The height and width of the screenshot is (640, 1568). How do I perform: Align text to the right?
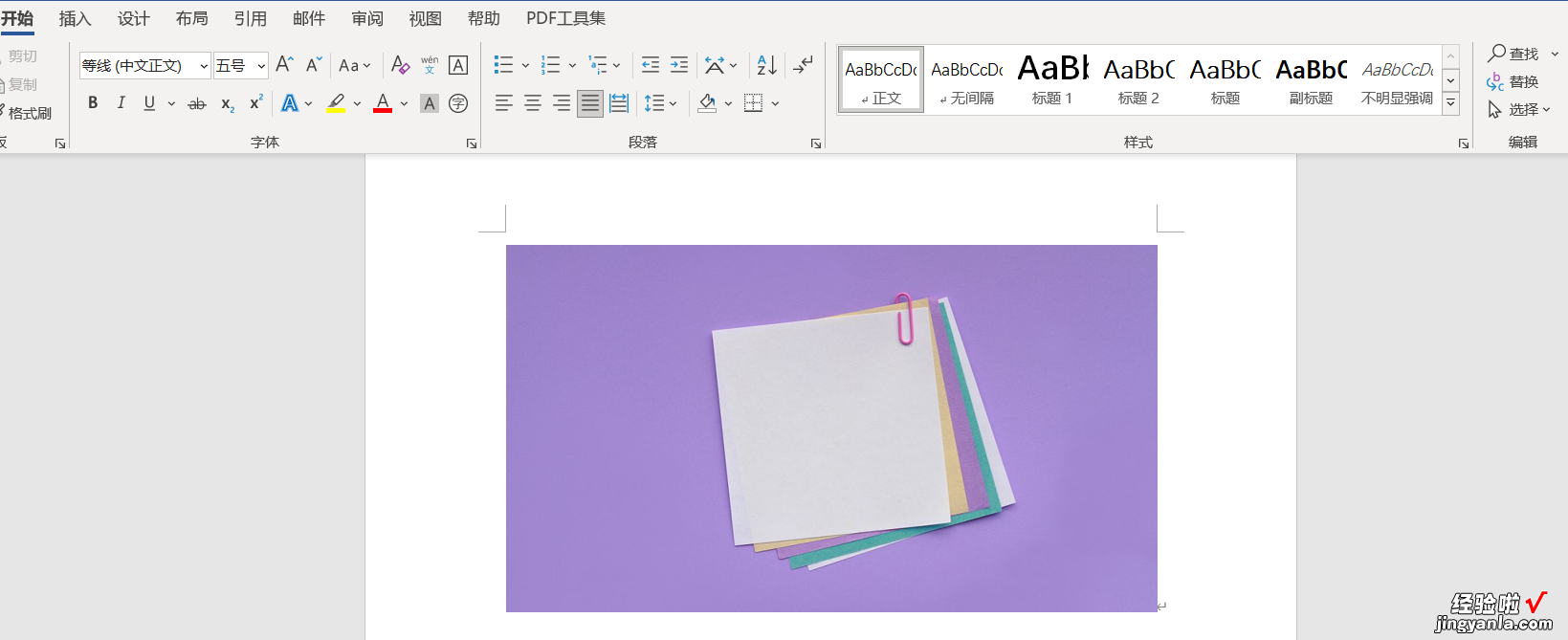coord(562,103)
